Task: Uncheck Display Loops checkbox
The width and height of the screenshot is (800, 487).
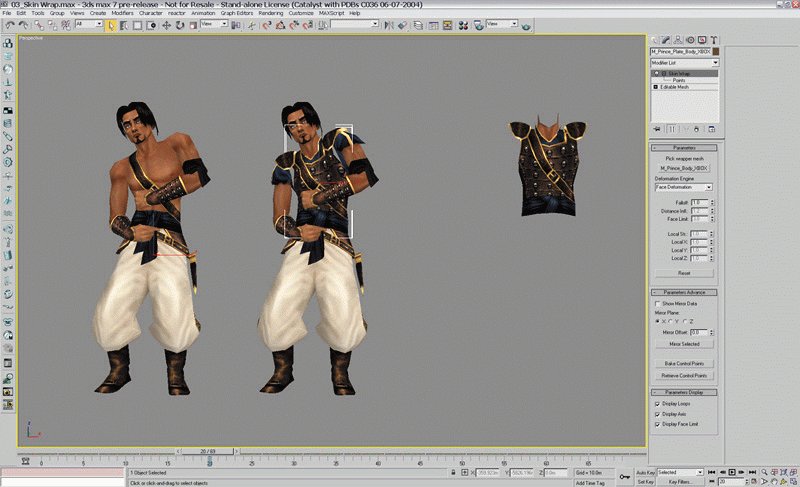Action: tap(658, 404)
